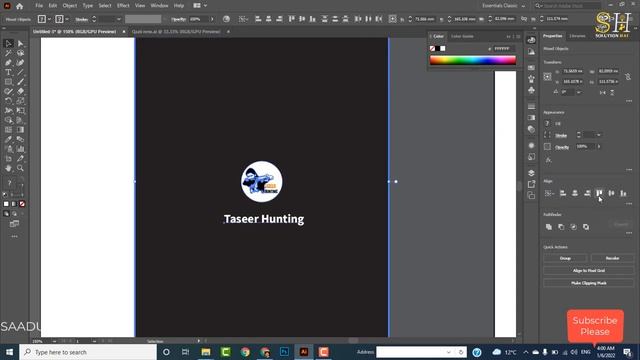This screenshot has width=640, height=360.
Task: Click Pathfinder Exclude icon
Action: click(x=586, y=227)
